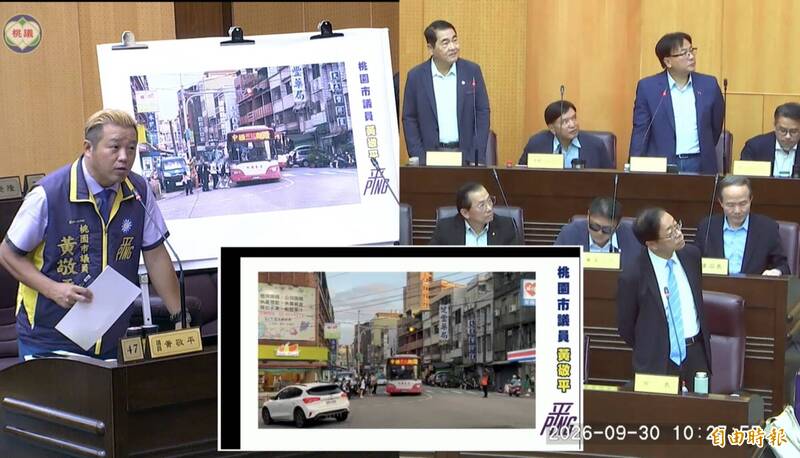Click the 桃議 council logo emblem
This screenshot has height=458, width=800.
click(22, 34)
